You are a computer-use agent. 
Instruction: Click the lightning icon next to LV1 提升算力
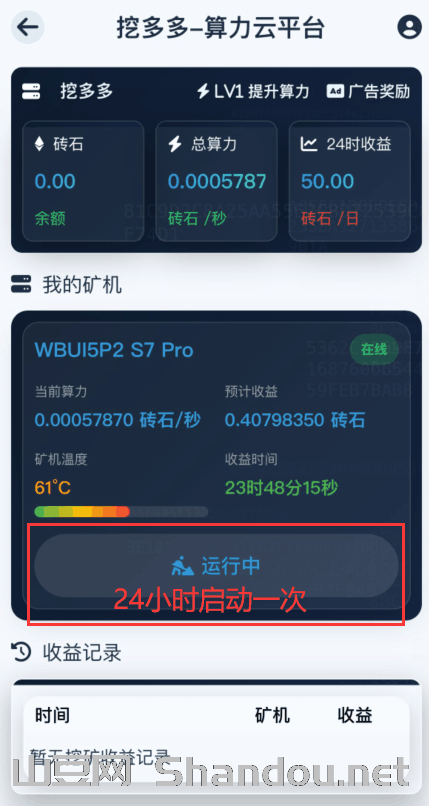click(203, 91)
